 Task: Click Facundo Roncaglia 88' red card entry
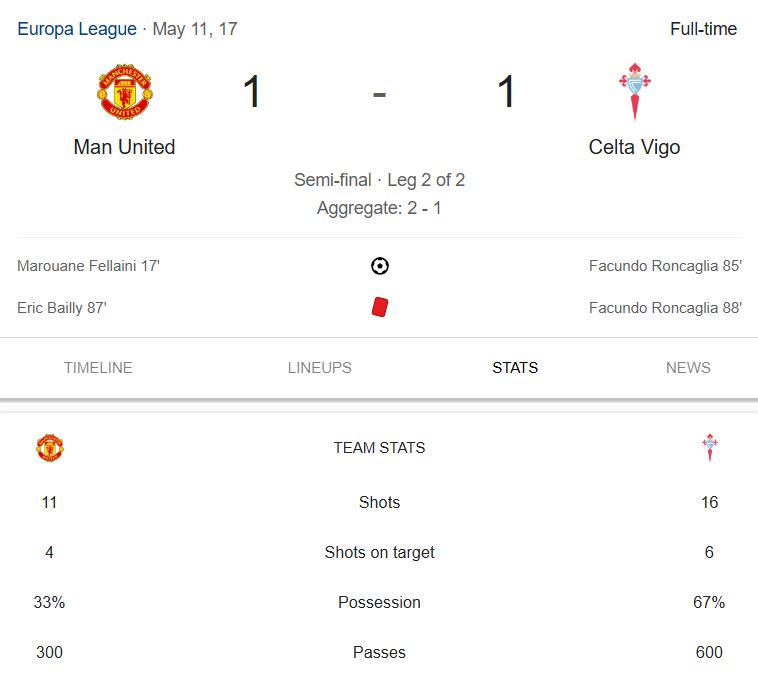(665, 308)
